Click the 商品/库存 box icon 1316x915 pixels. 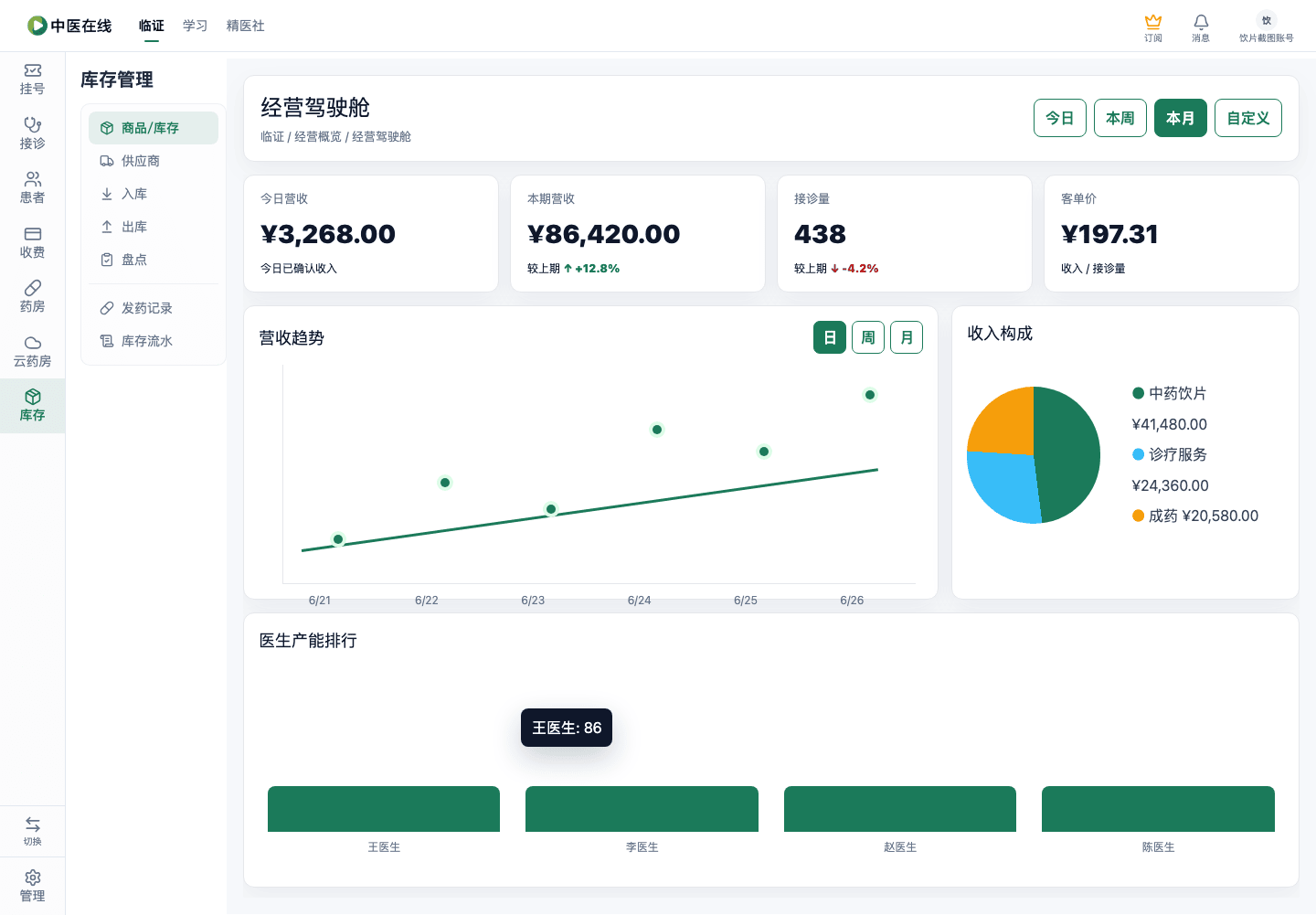pos(107,128)
